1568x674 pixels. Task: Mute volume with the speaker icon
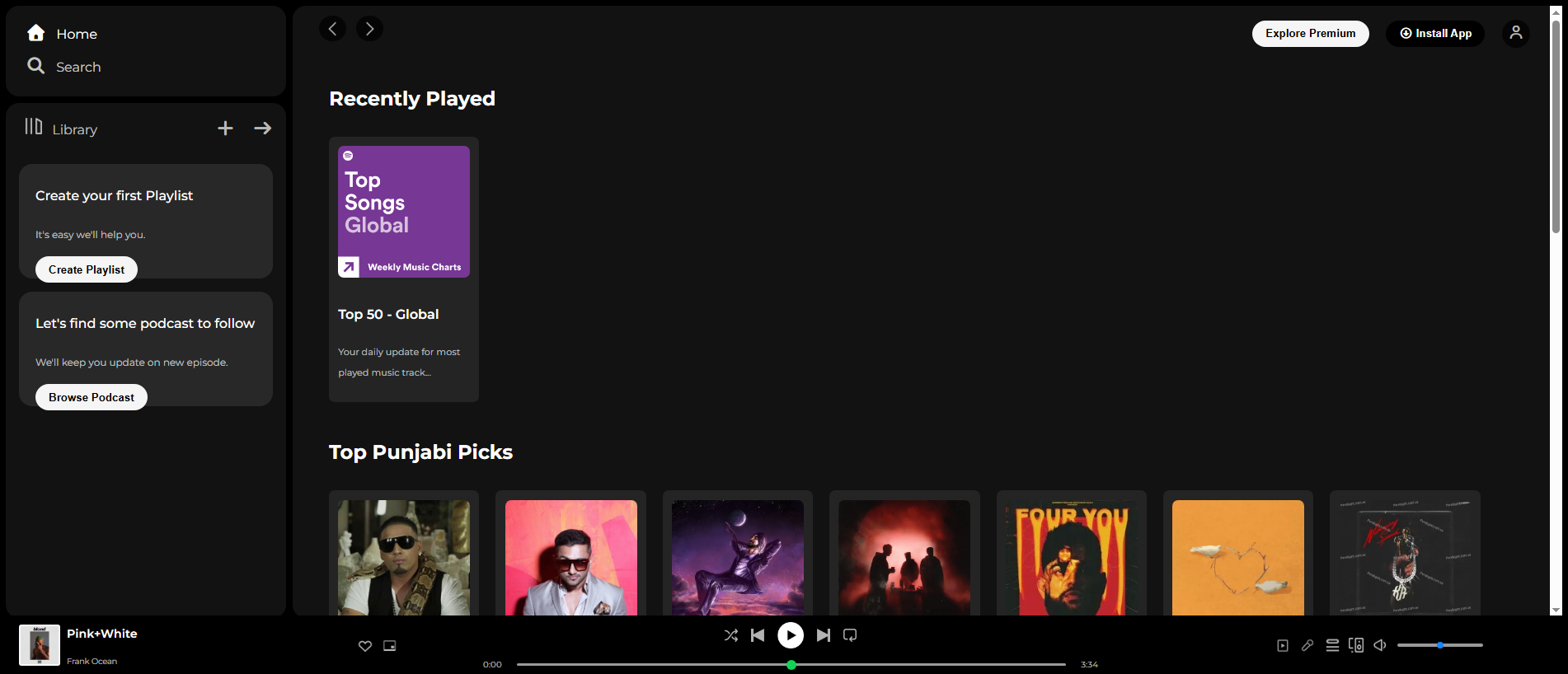coord(1380,645)
